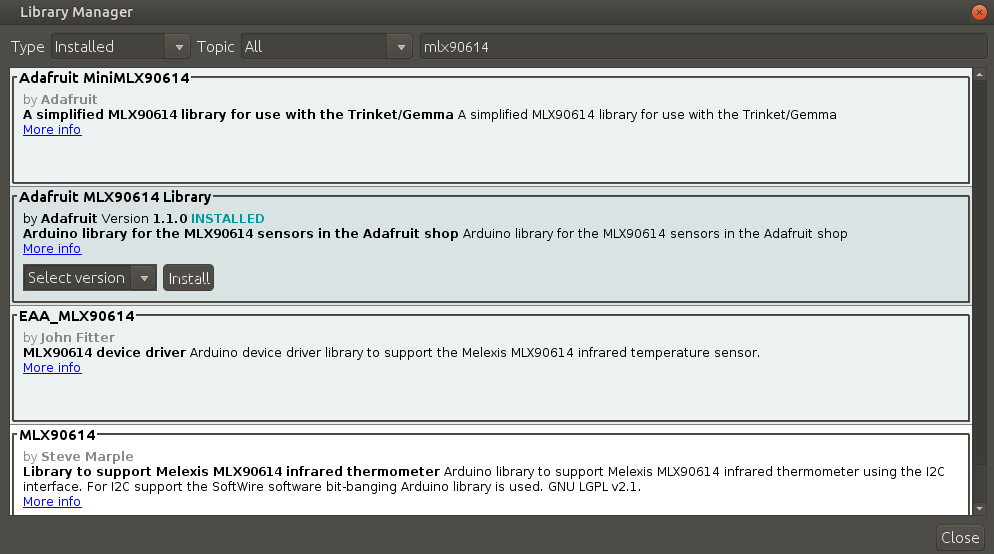Select the MLX90614 entry by Steve Marple
The image size is (994, 554).
pos(57,435)
